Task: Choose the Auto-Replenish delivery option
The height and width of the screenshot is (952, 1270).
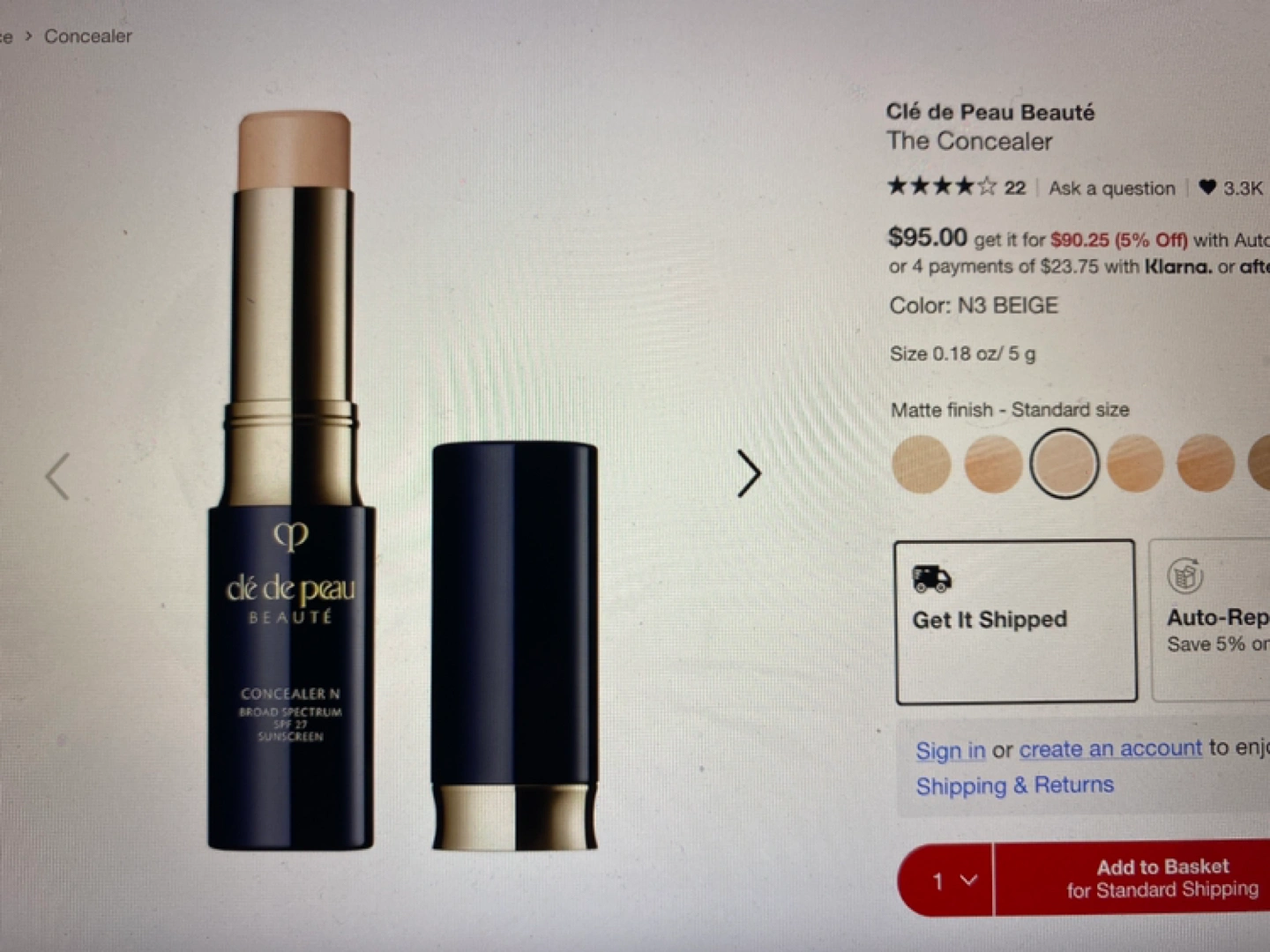Action: (x=1210, y=621)
